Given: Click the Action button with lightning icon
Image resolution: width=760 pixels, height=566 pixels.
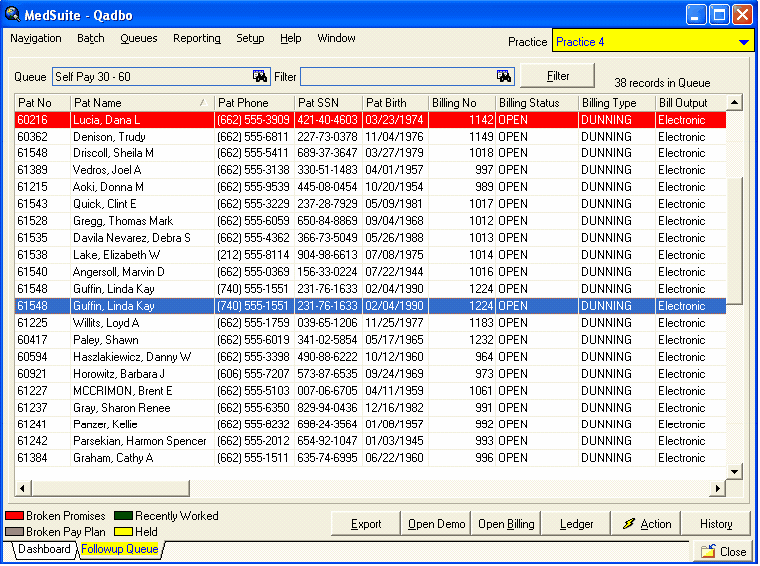Looking at the screenshot, I should 647,524.
